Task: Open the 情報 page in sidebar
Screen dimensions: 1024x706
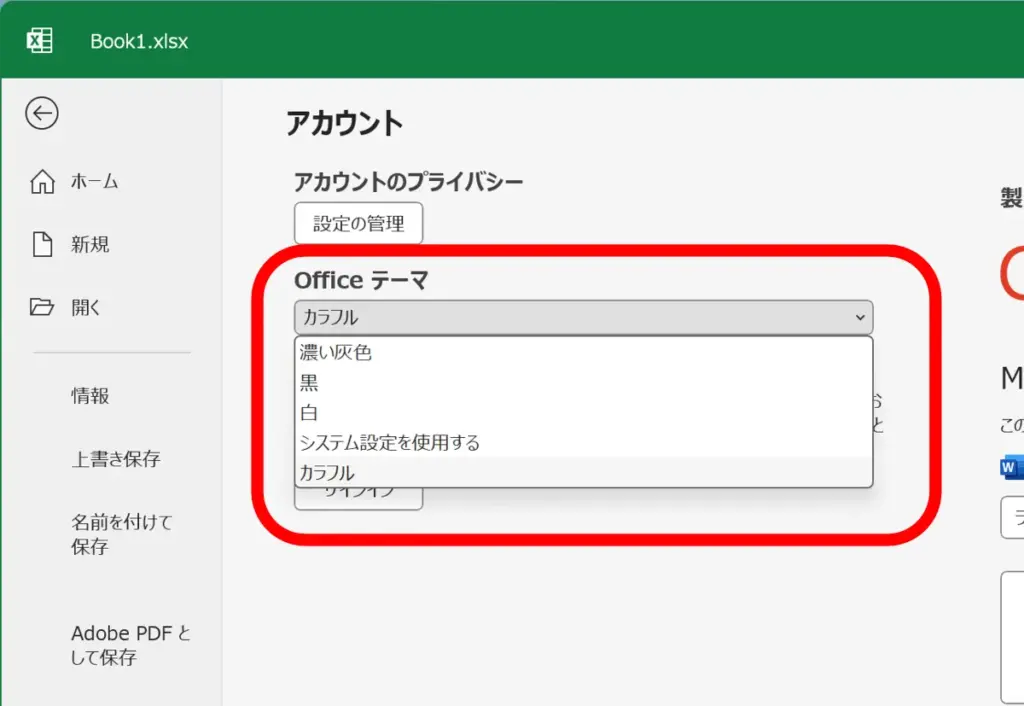Action: [x=90, y=396]
